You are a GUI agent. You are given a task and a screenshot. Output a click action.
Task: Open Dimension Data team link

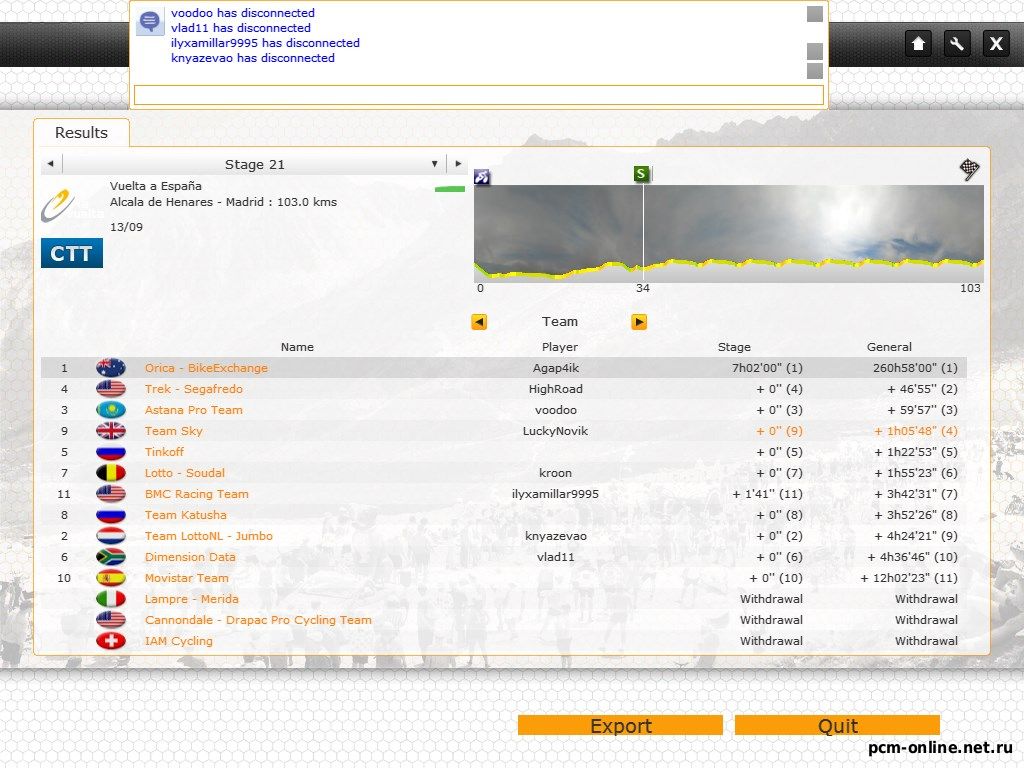click(x=191, y=557)
